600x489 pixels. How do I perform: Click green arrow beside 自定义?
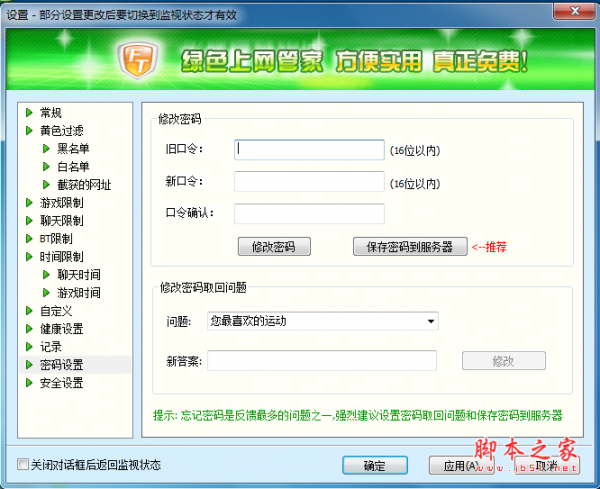[29, 311]
